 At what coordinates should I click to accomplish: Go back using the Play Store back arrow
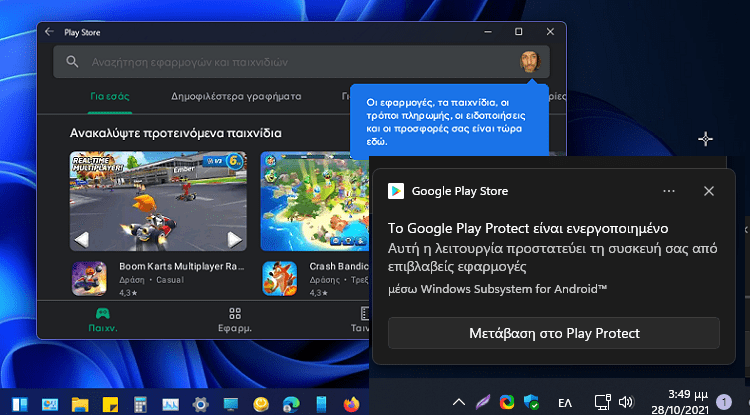tap(49, 32)
